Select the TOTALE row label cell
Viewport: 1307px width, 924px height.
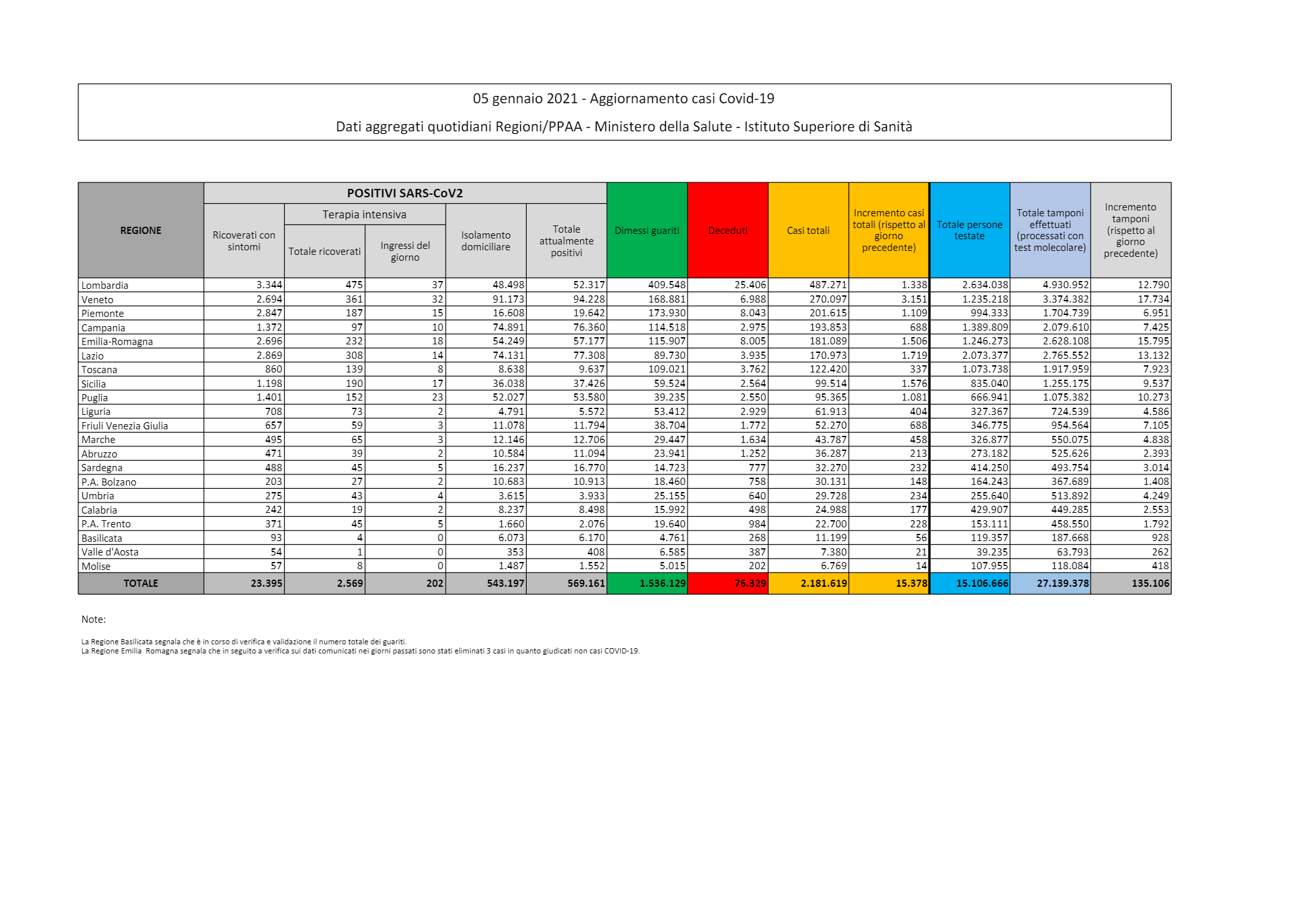click(141, 584)
